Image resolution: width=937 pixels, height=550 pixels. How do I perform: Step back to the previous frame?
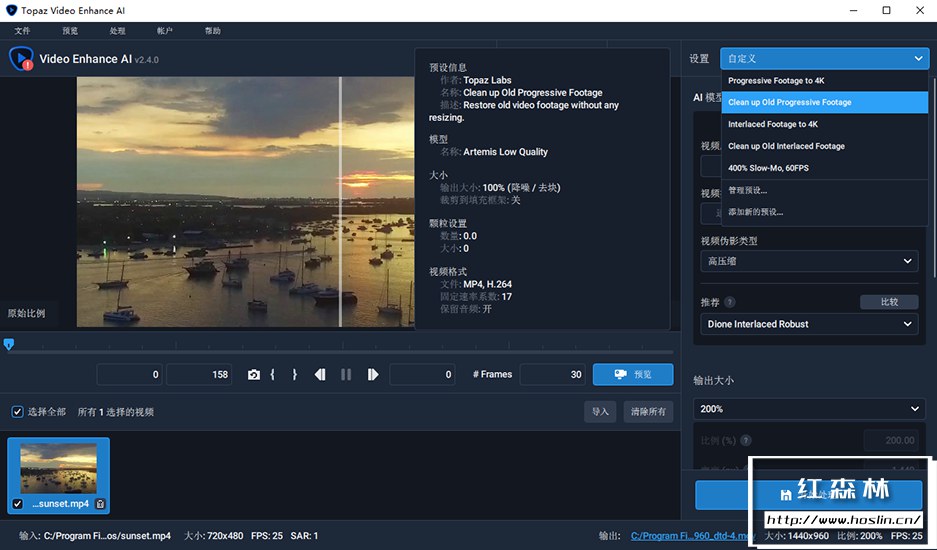[x=320, y=375]
